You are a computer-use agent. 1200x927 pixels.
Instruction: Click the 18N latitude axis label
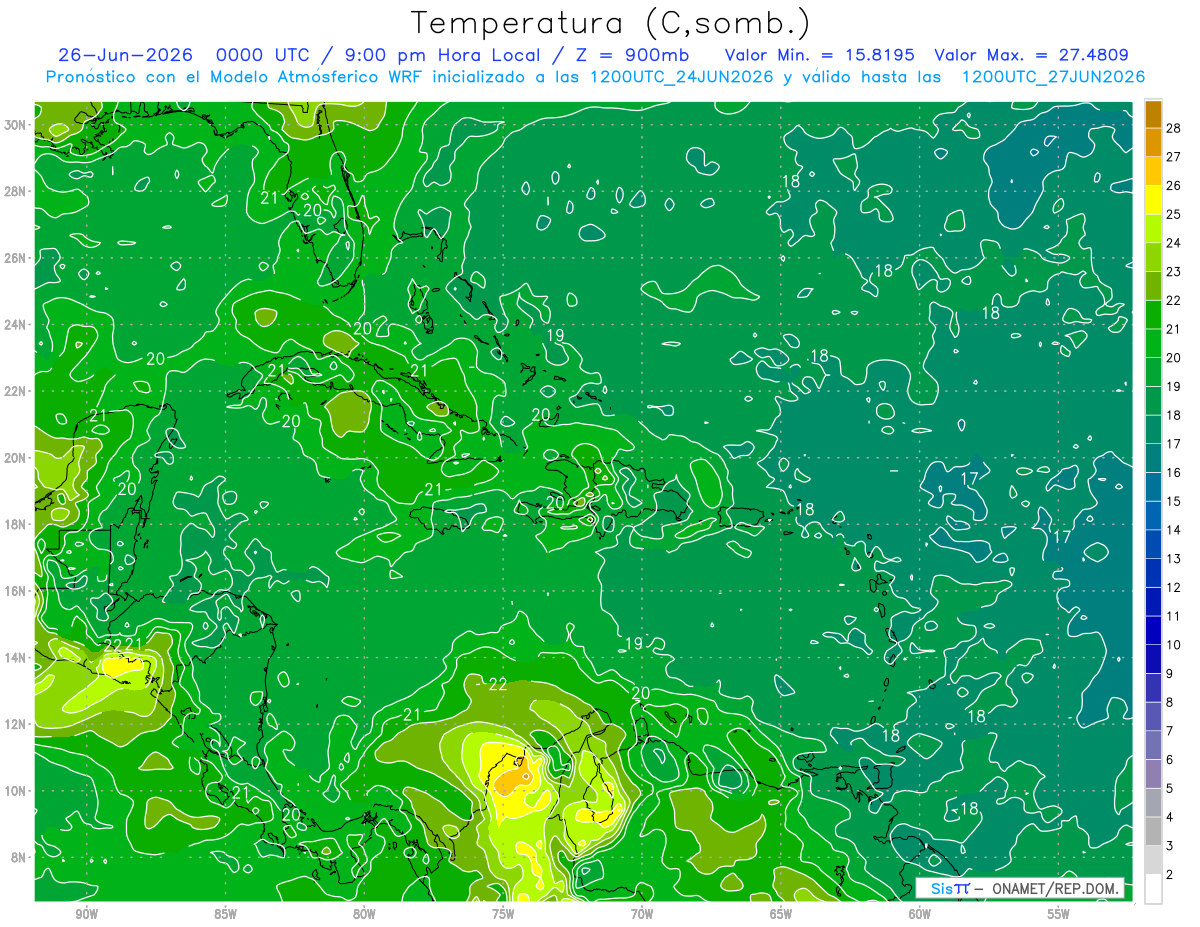(16, 524)
